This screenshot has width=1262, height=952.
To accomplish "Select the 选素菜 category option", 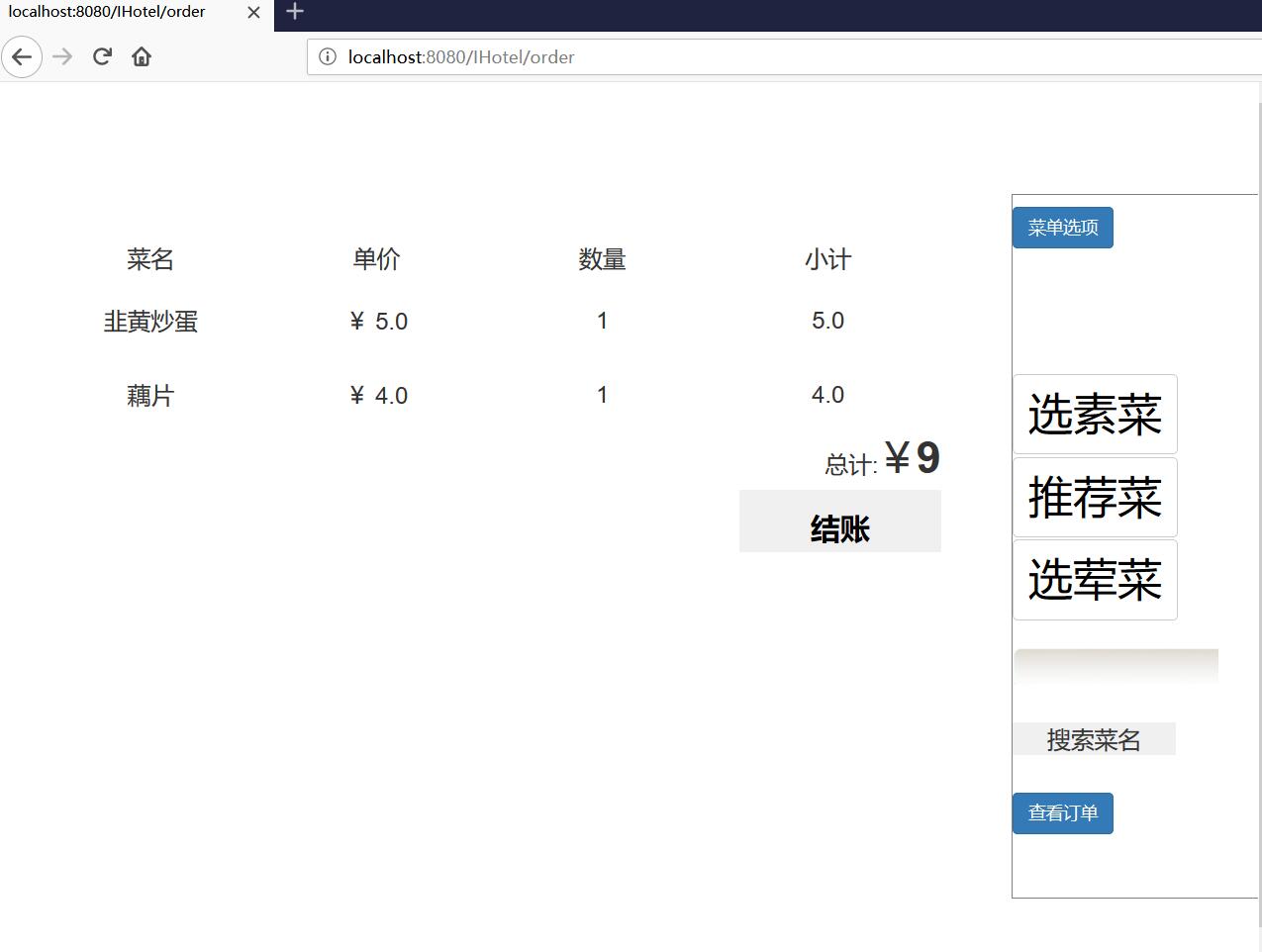I will 1094,415.
